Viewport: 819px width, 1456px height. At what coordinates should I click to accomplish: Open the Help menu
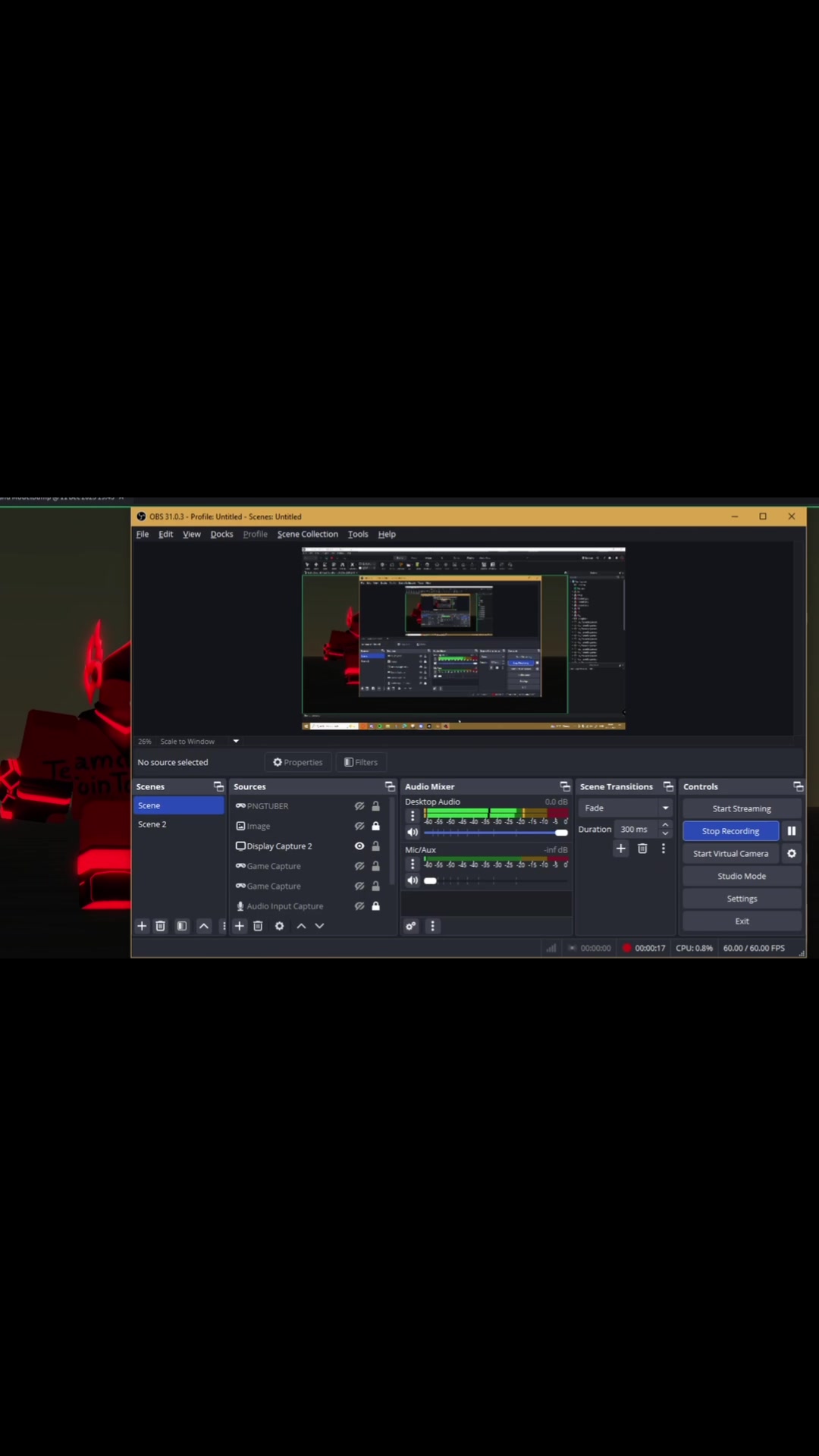[x=387, y=535]
